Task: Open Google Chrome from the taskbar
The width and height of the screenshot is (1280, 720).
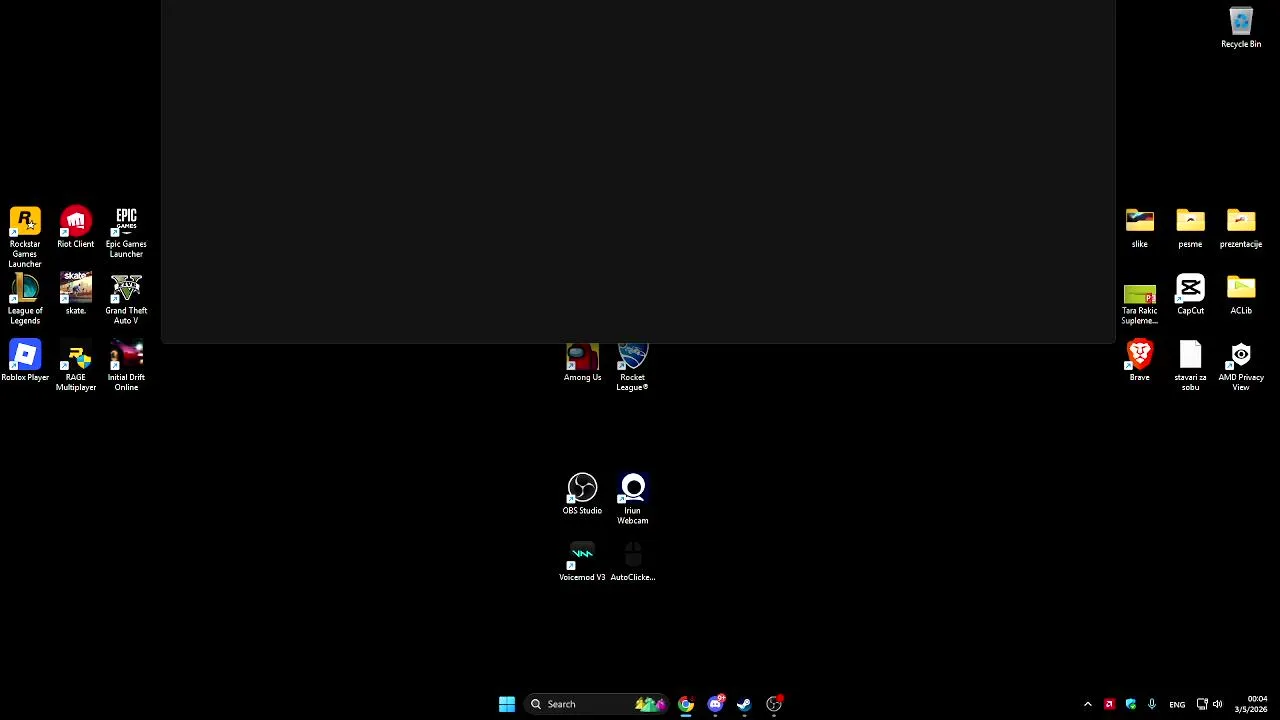Action: 686,704
